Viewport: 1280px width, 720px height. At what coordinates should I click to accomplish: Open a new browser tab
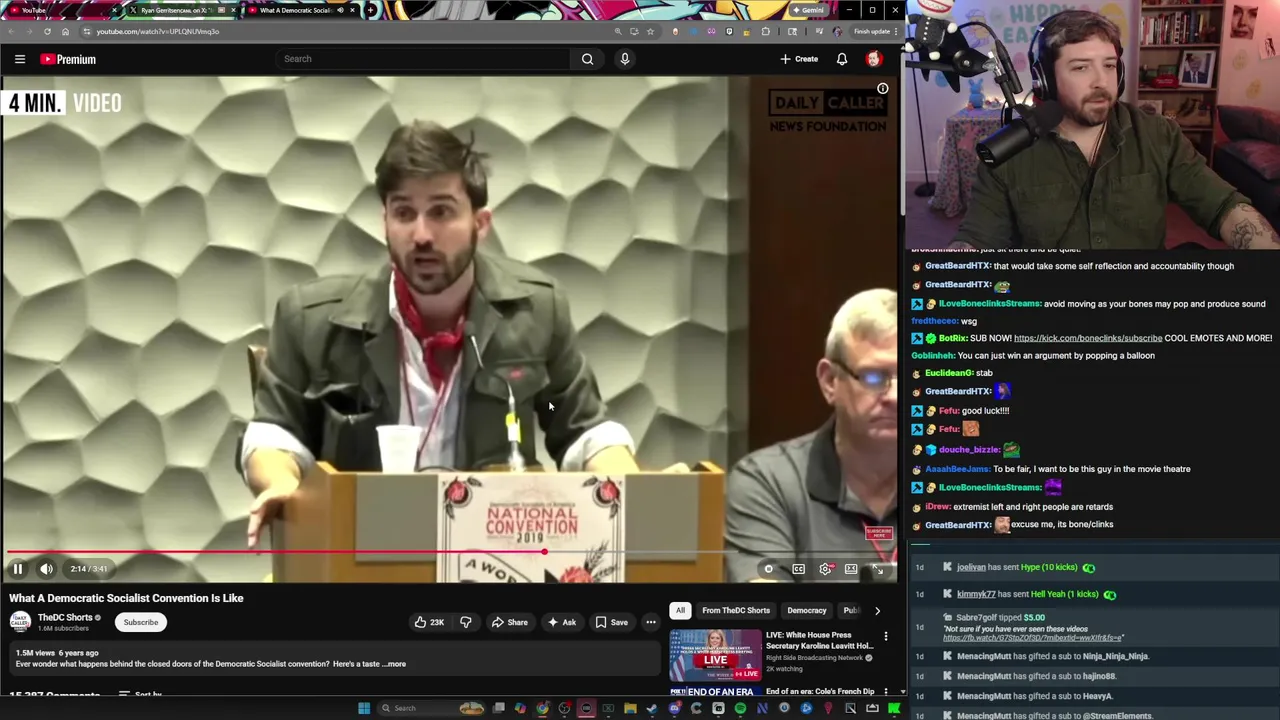click(371, 10)
